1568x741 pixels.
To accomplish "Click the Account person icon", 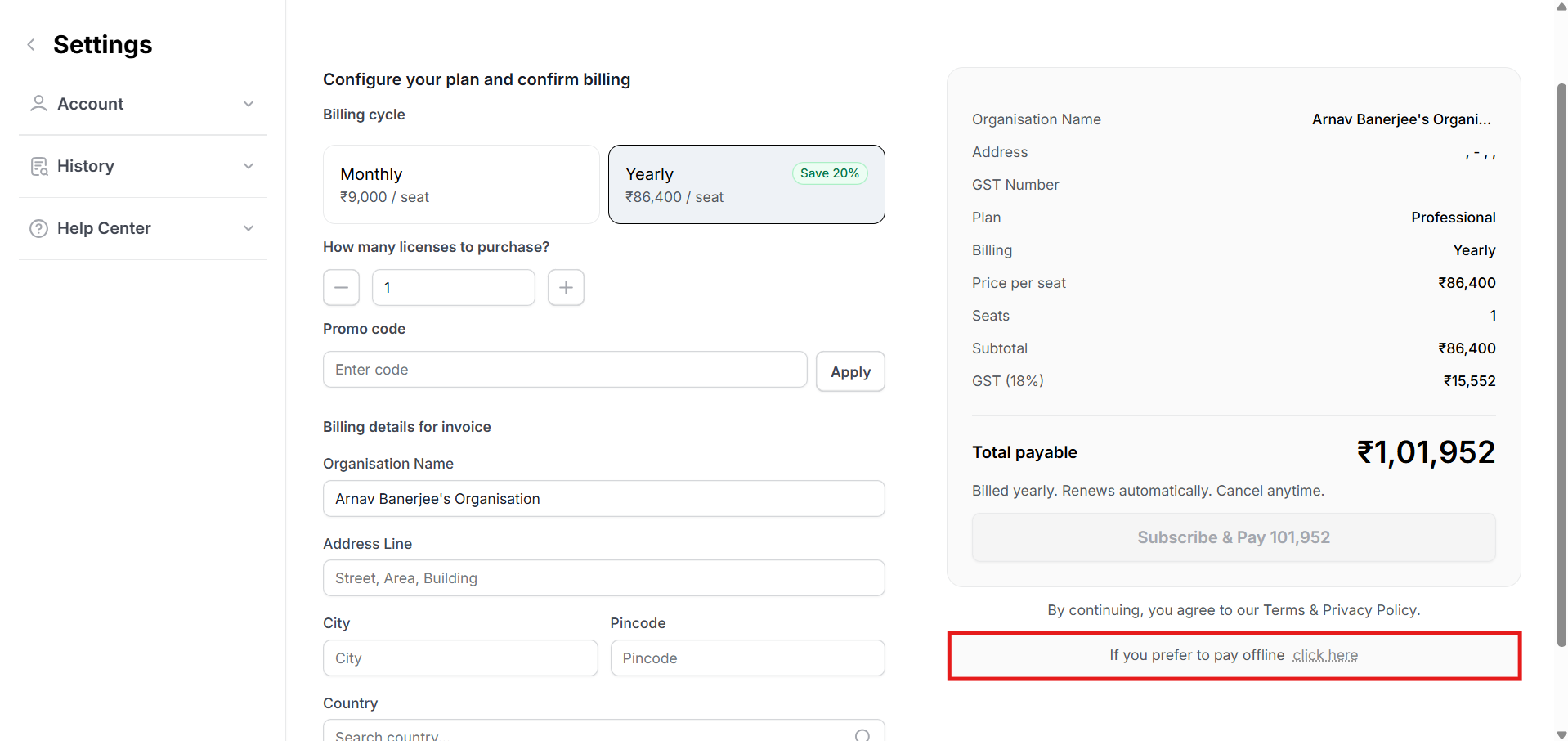I will [x=38, y=104].
